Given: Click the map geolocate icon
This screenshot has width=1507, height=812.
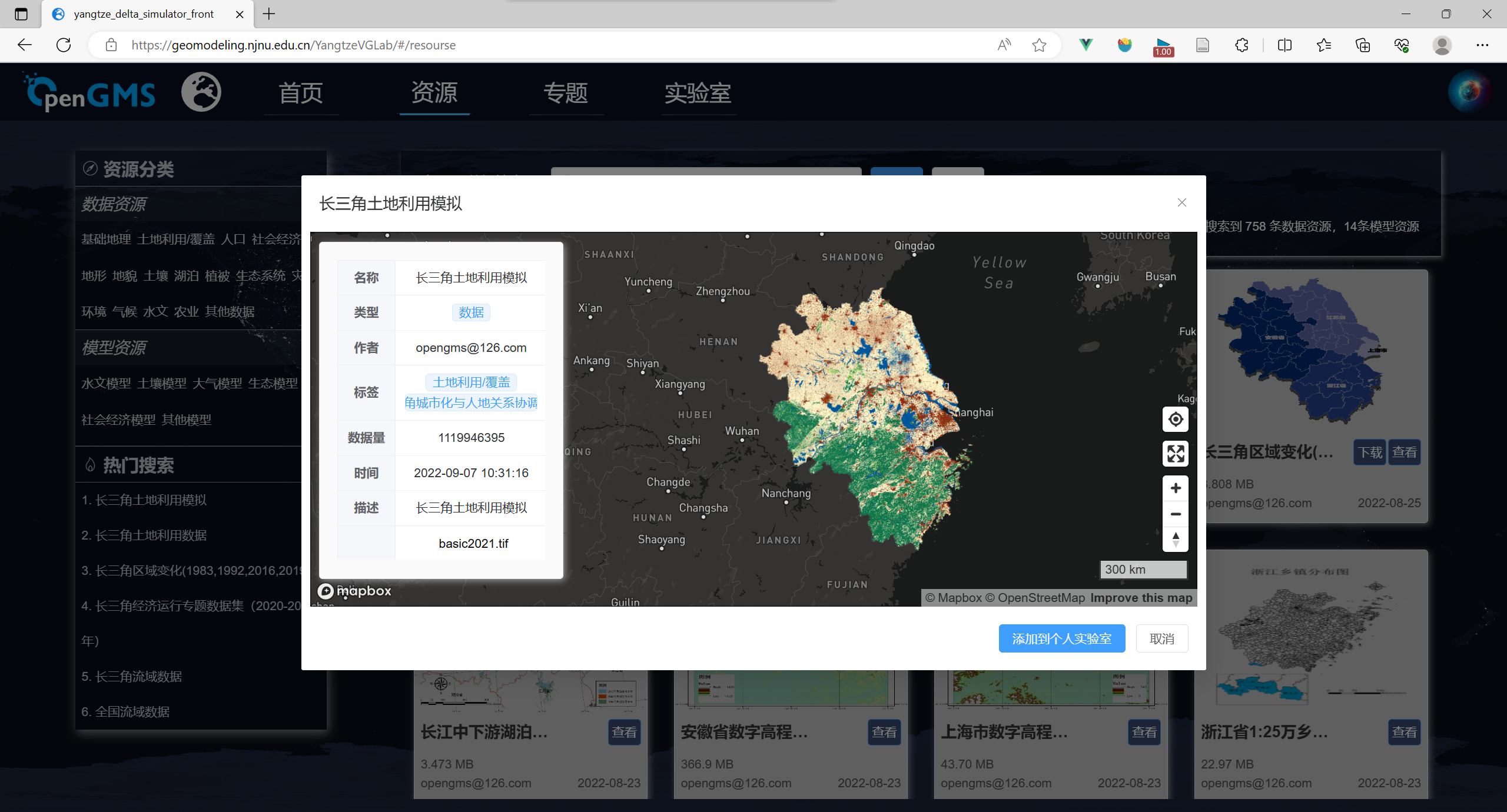Looking at the screenshot, I should coord(1175,420).
